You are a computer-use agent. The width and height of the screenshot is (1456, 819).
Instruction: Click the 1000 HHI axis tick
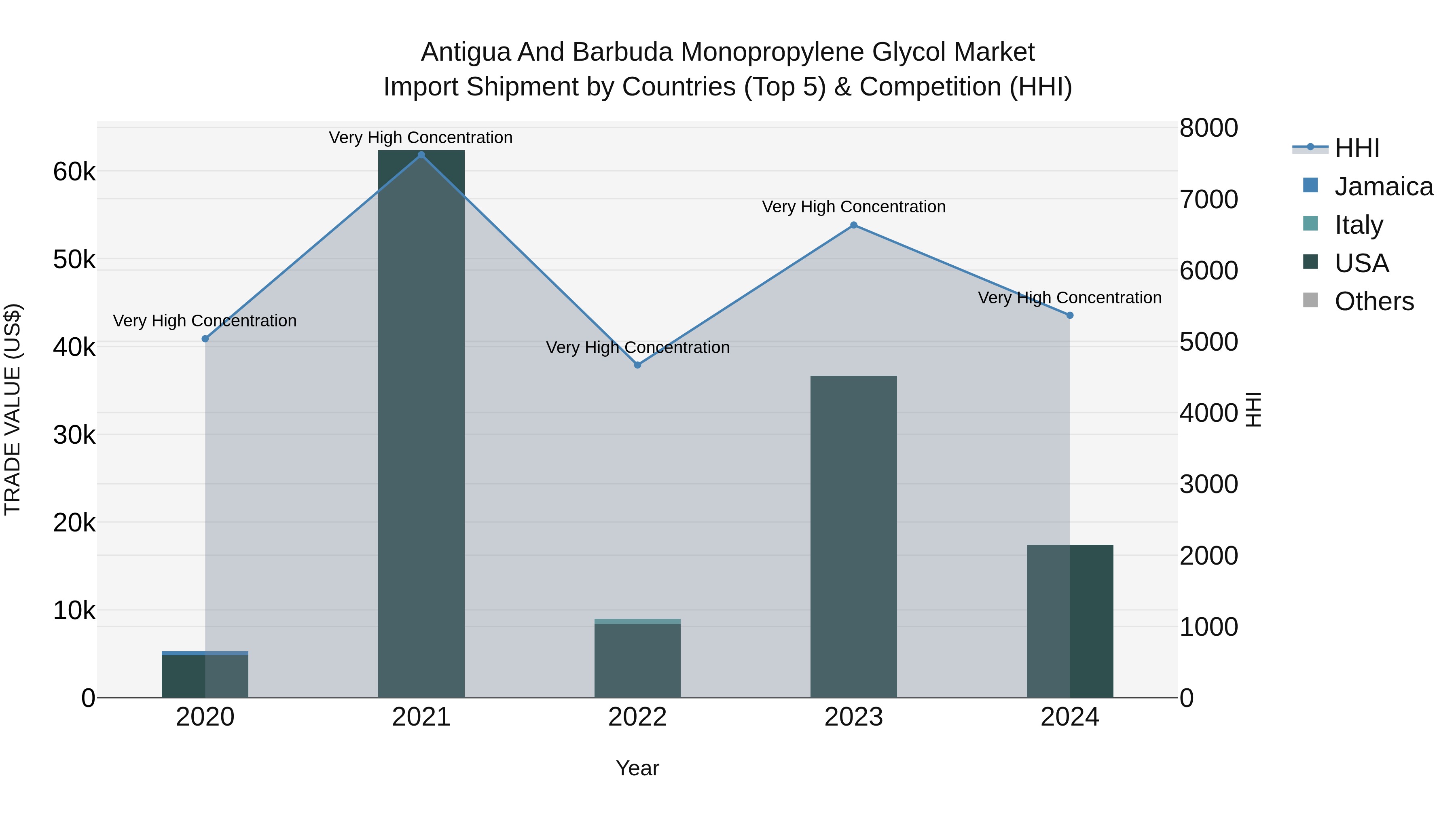click(1208, 627)
